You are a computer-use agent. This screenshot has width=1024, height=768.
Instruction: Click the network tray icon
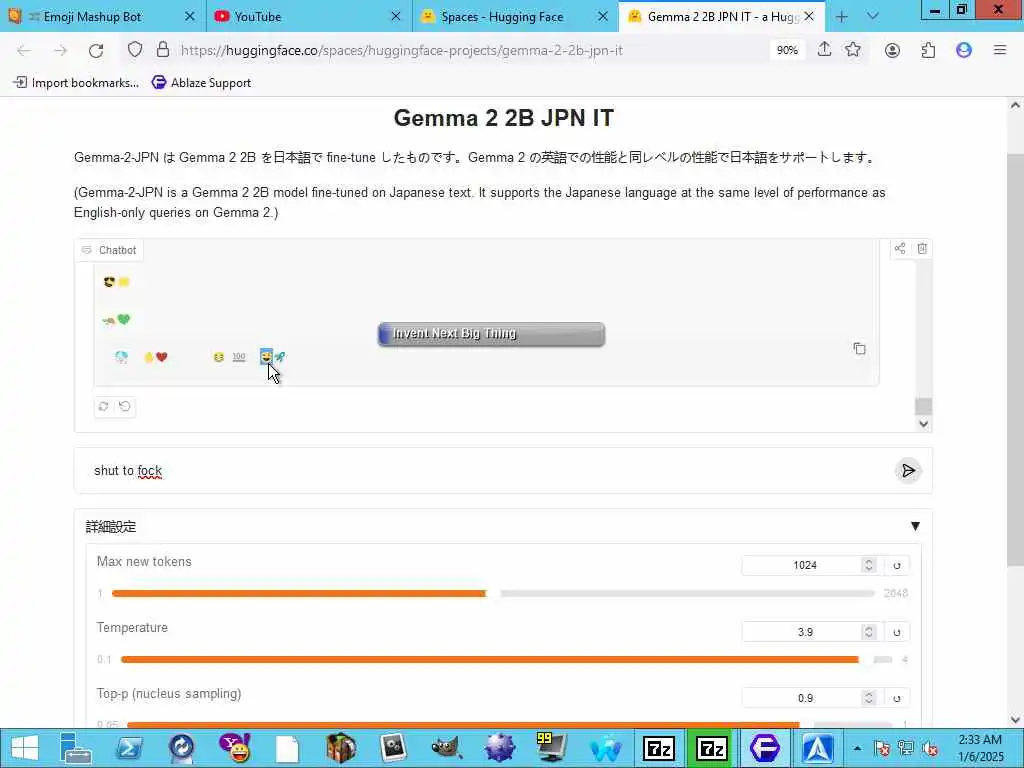click(906, 748)
